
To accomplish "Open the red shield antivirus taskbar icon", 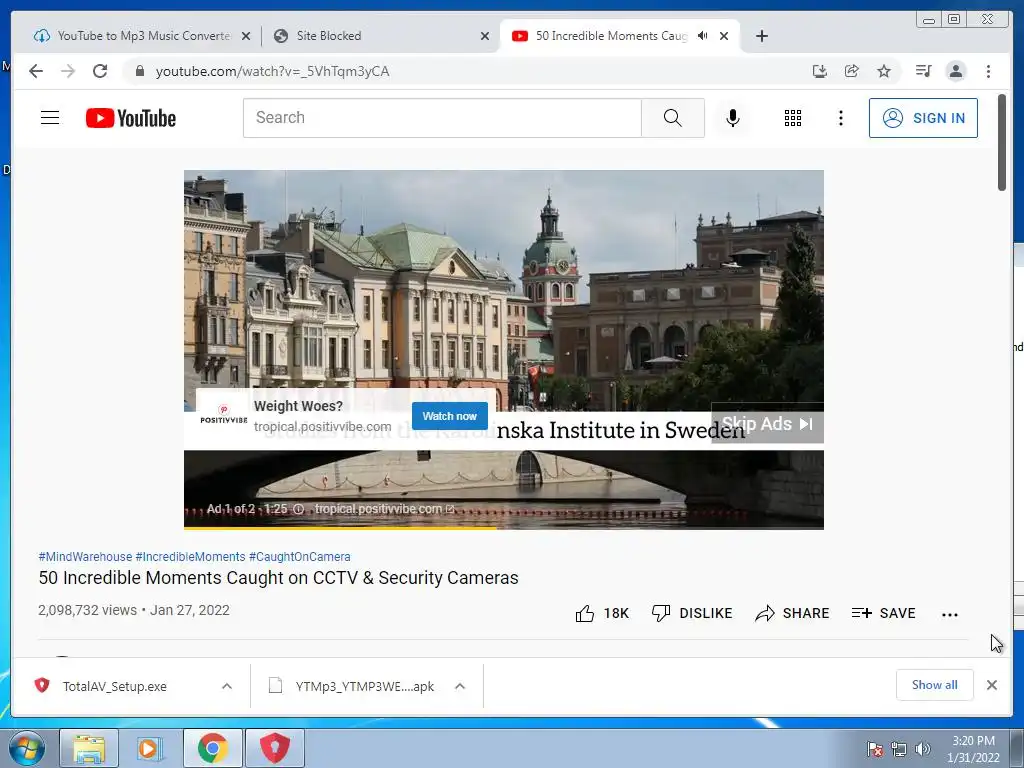I will pyautogui.click(x=275, y=748).
